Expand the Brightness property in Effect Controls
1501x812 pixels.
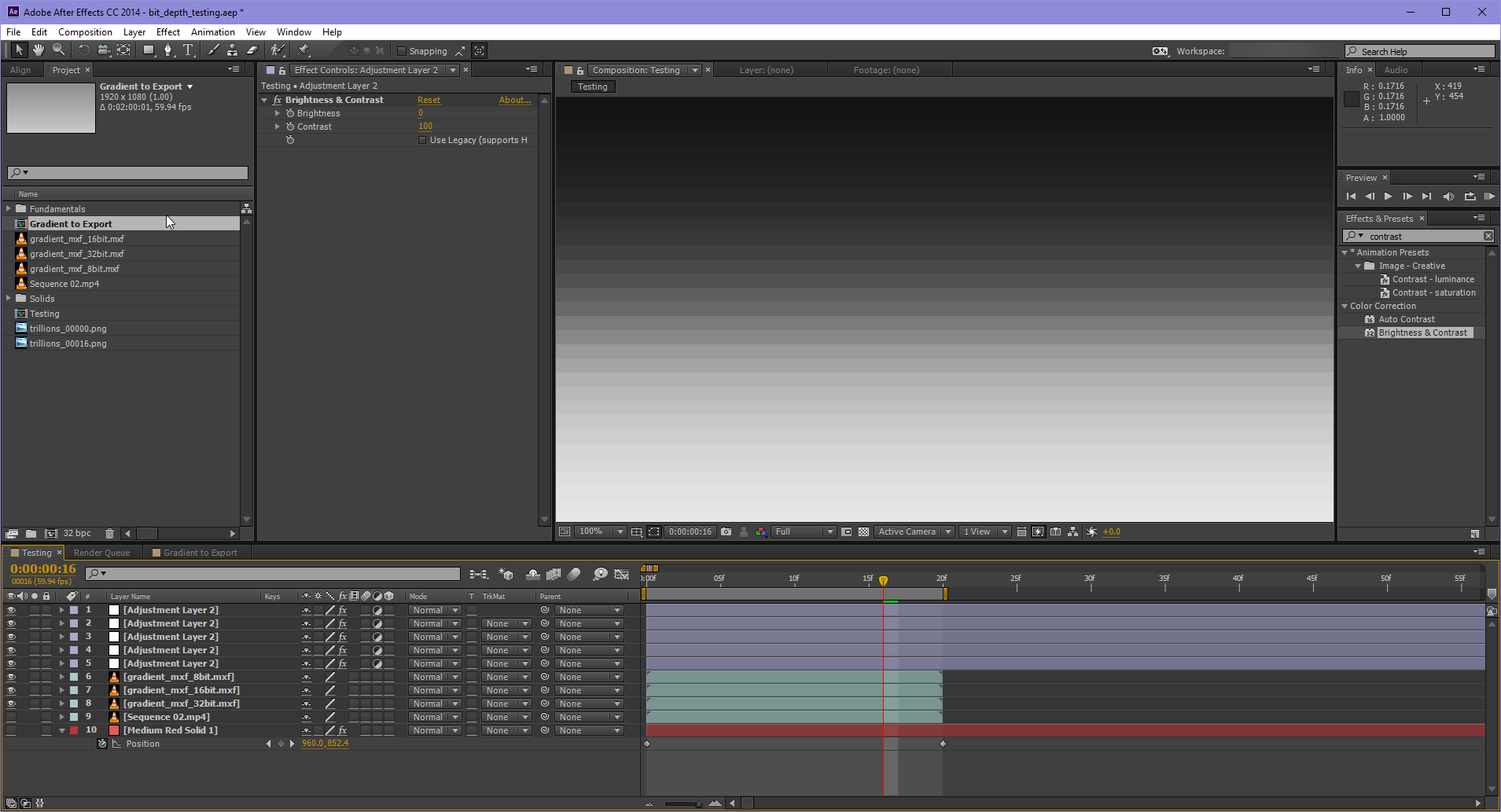[x=277, y=112]
